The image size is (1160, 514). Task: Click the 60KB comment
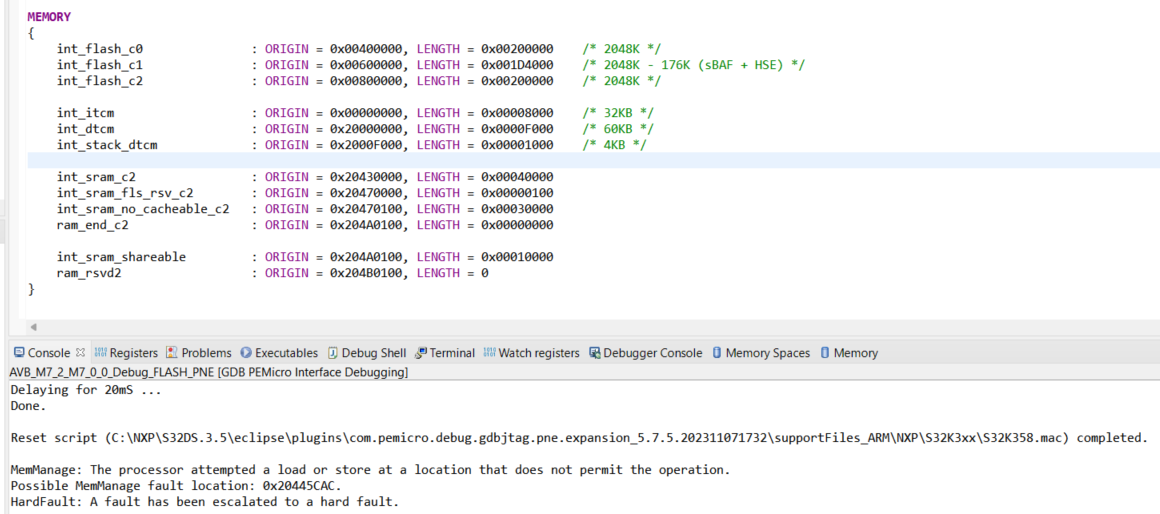(x=618, y=129)
